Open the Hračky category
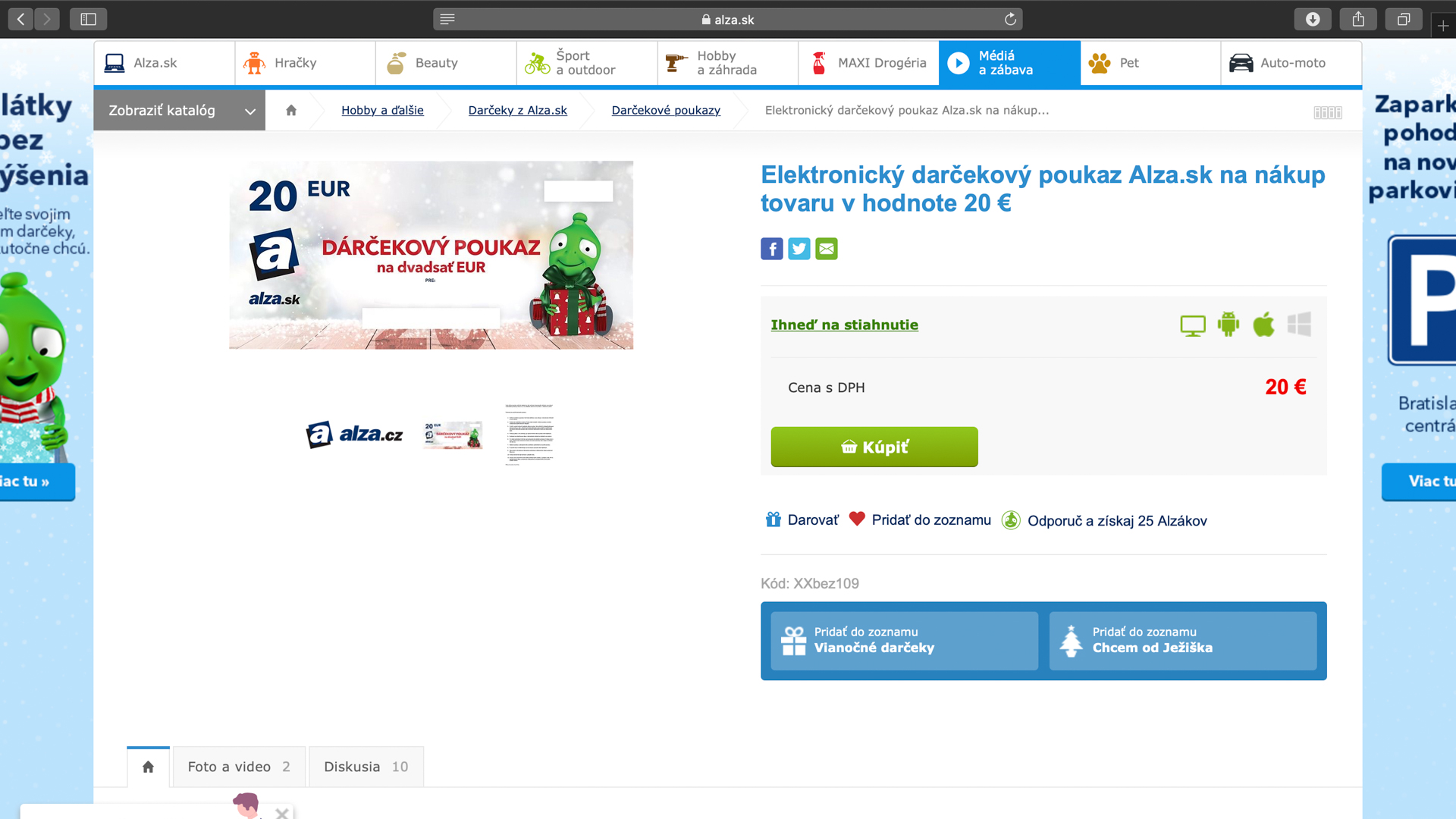Image resolution: width=1456 pixels, height=819 pixels. click(x=305, y=63)
